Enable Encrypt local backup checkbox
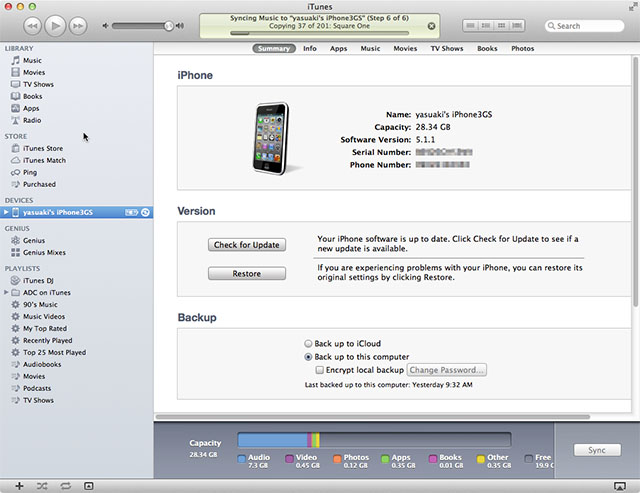640x493 pixels. tap(318, 369)
